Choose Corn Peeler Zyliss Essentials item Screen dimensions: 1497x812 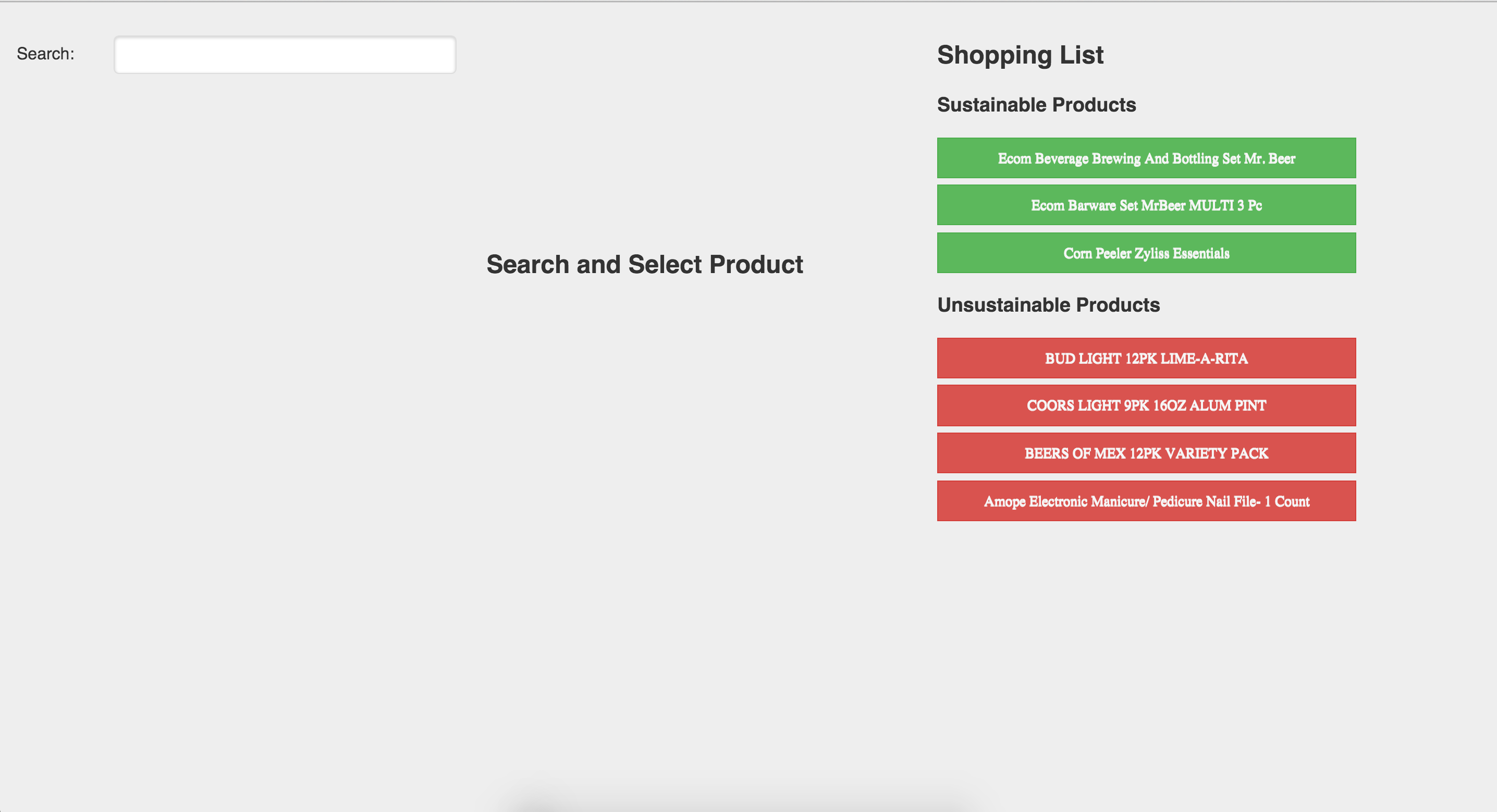[1146, 253]
